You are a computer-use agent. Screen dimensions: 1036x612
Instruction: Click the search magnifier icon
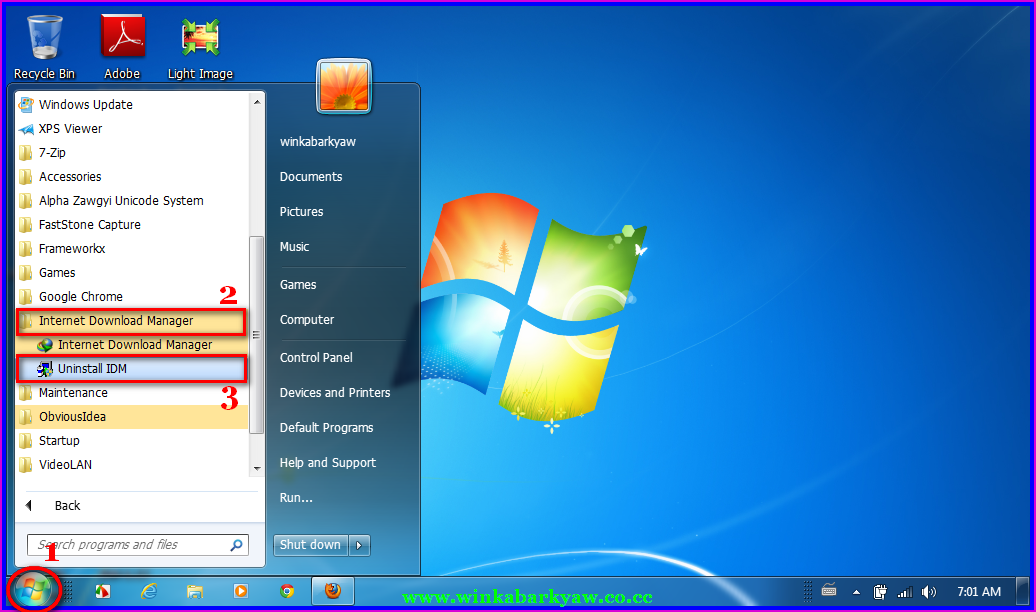(237, 545)
